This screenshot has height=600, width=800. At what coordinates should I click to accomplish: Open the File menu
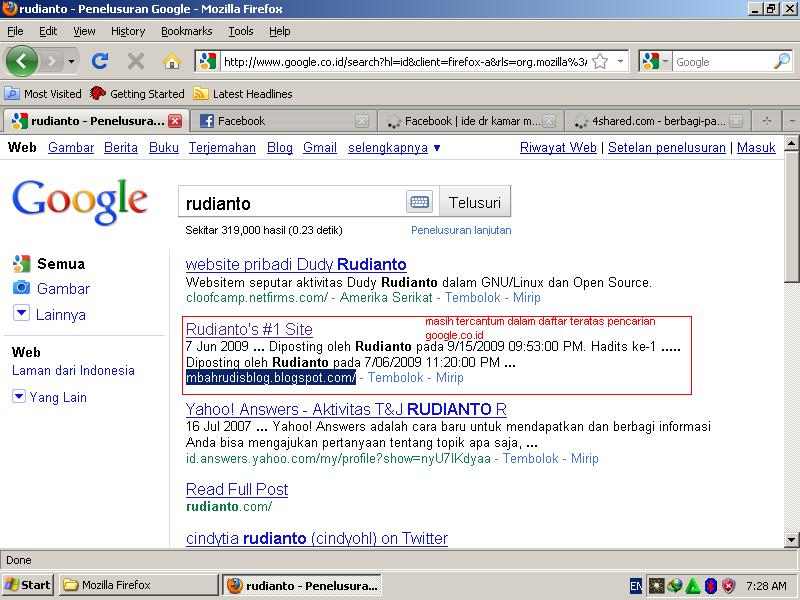(x=15, y=31)
